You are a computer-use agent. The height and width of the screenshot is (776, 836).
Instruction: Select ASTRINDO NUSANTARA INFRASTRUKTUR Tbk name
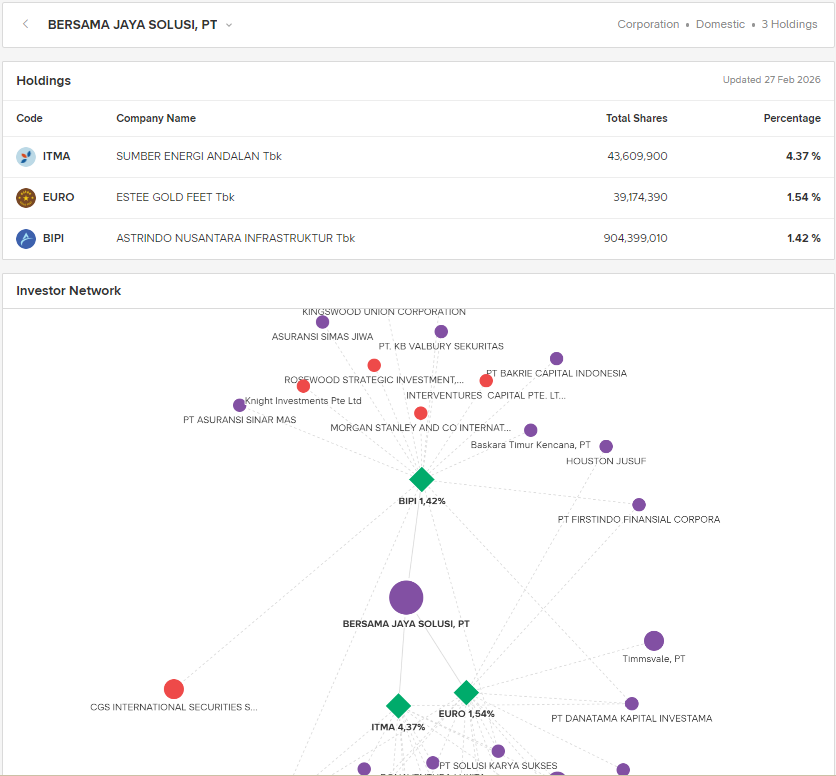coord(236,238)
